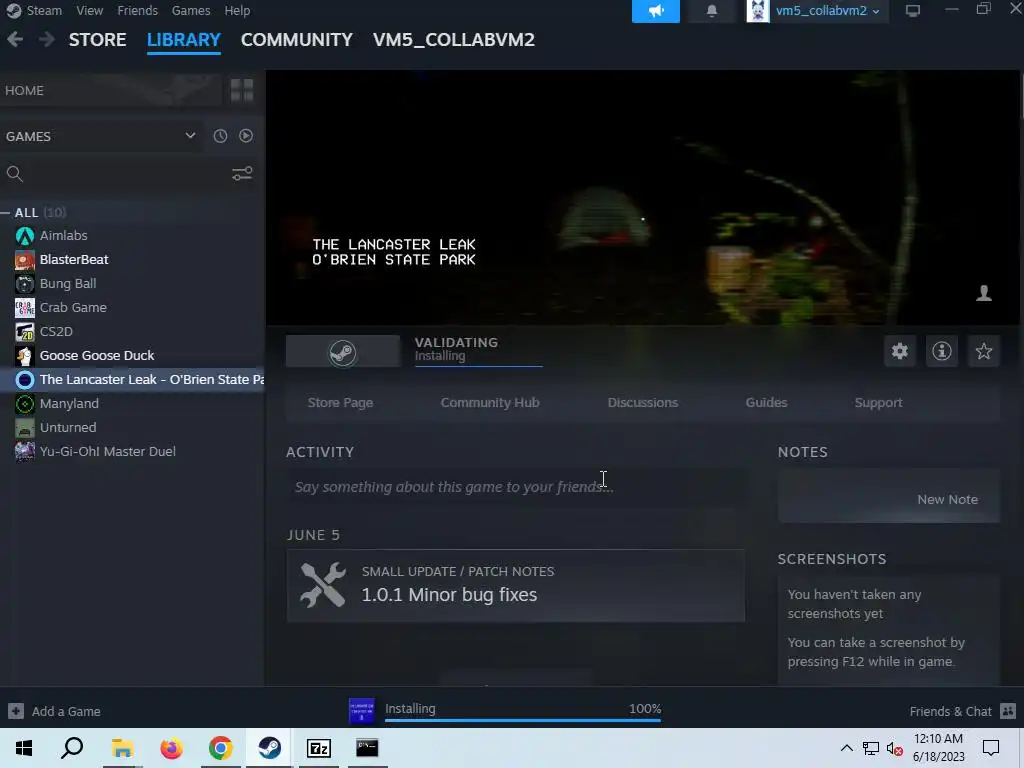Collapse the ALL games category
This screenshot has width=1024, height=768.
pyautogui.click(x=5, y=212)
